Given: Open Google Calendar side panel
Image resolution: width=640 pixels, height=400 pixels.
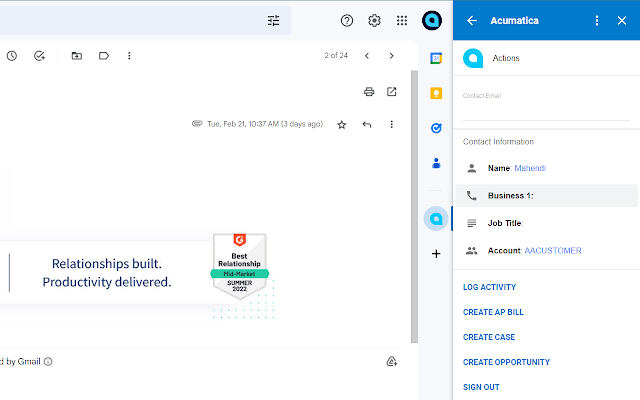Looking at the screenshot, I should tap(436, 58).
